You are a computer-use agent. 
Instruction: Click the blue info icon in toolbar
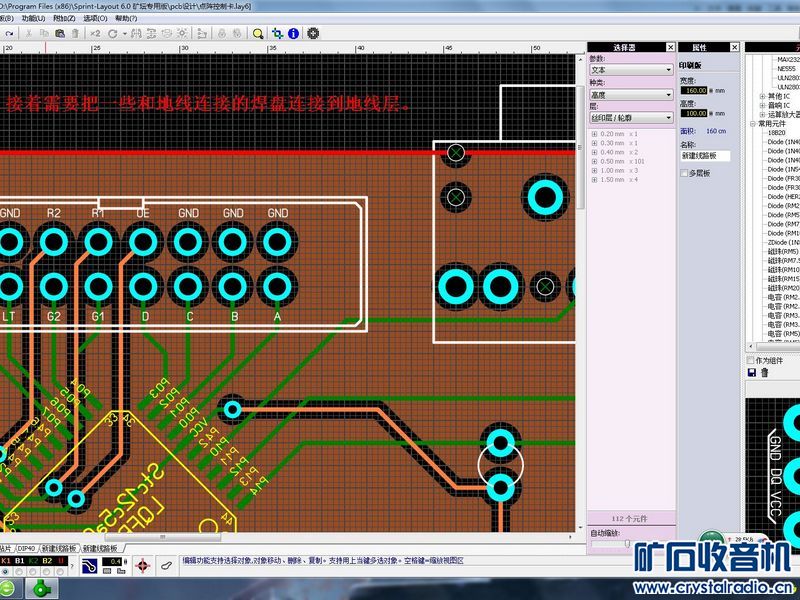[x=293, y=33]
